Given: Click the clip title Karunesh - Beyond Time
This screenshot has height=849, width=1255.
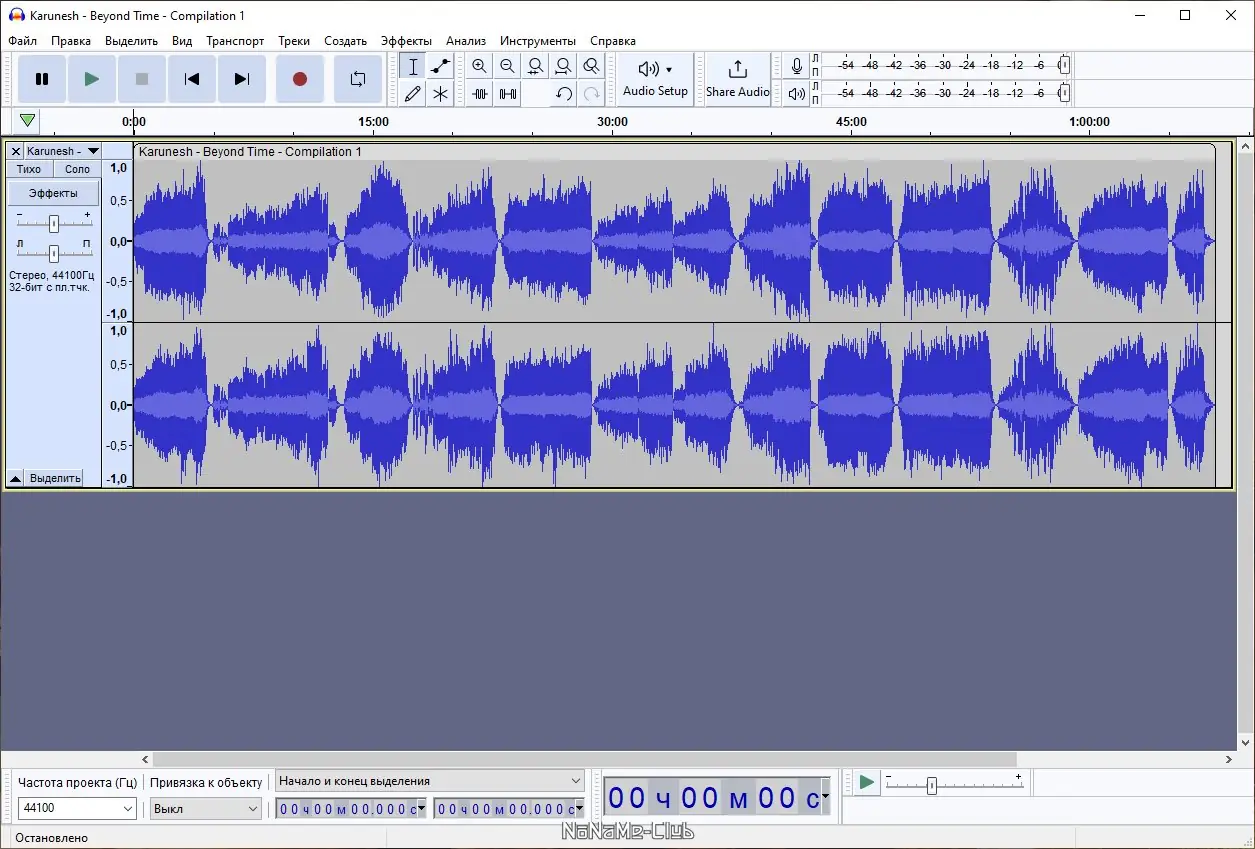Looking at the screenshot, I should coord(250,152).
